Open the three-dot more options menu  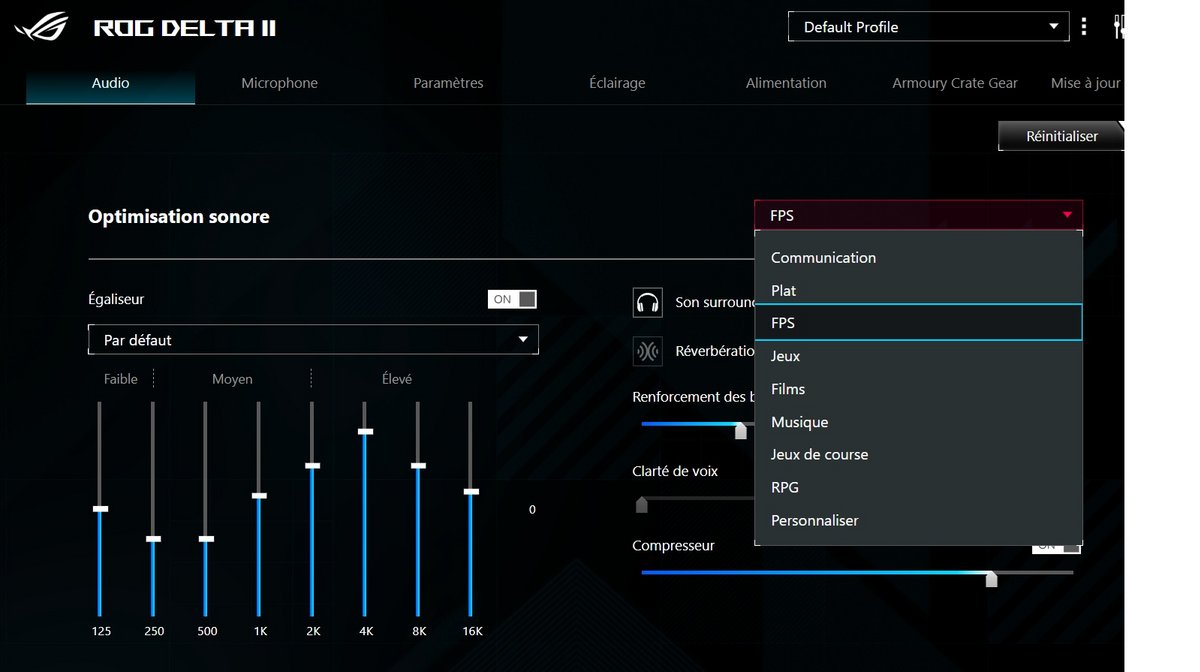tap(1084, 27)
